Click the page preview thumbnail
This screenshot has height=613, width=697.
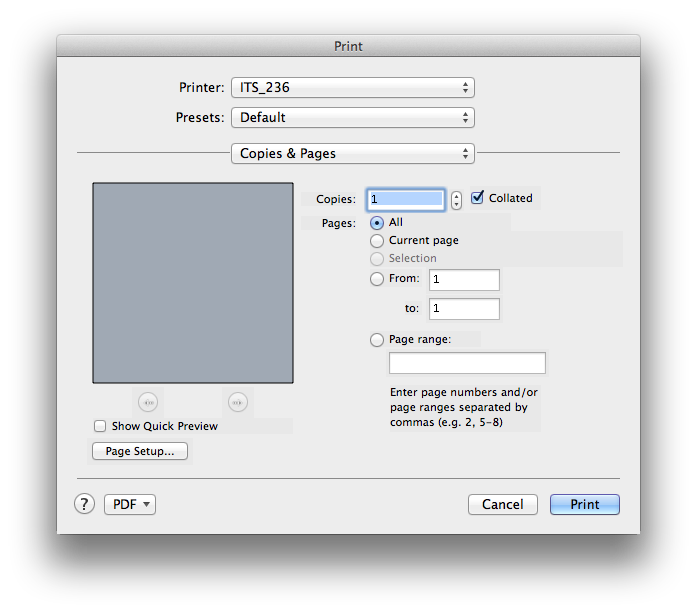[193, 282]
